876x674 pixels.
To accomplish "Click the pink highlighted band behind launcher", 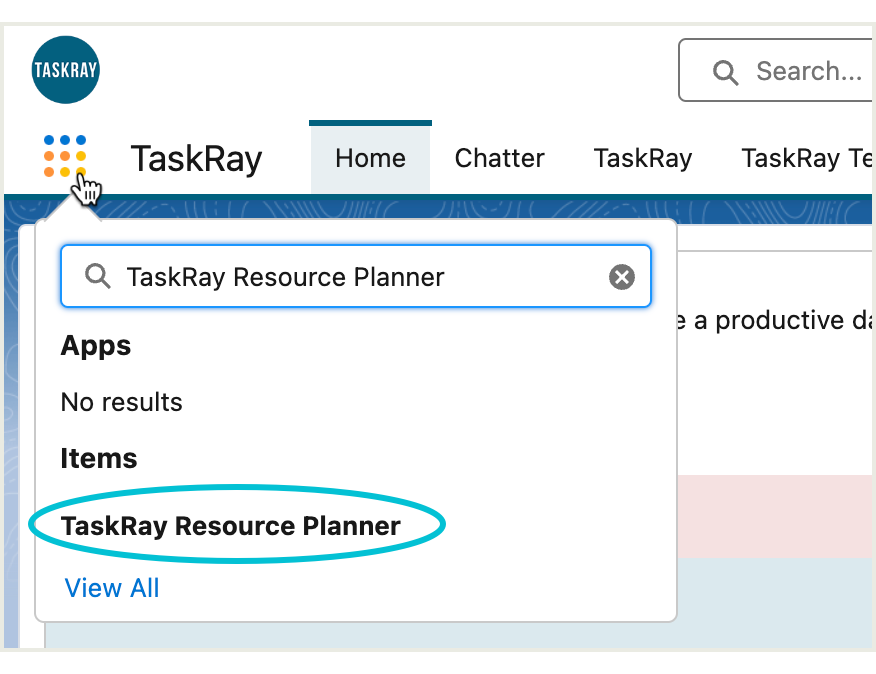I will point(775,516).
